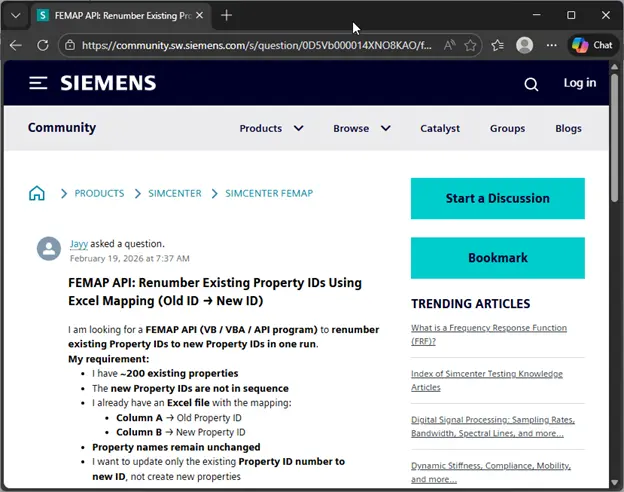
Task: Go to Blogs page
Action: 568,129
